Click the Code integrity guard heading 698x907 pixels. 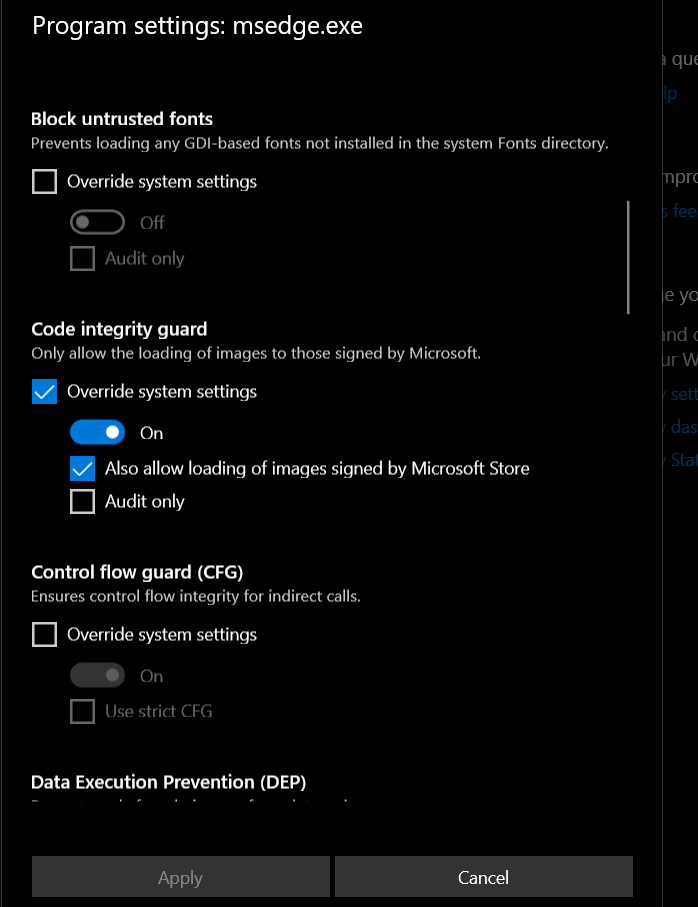coord(119,329)
